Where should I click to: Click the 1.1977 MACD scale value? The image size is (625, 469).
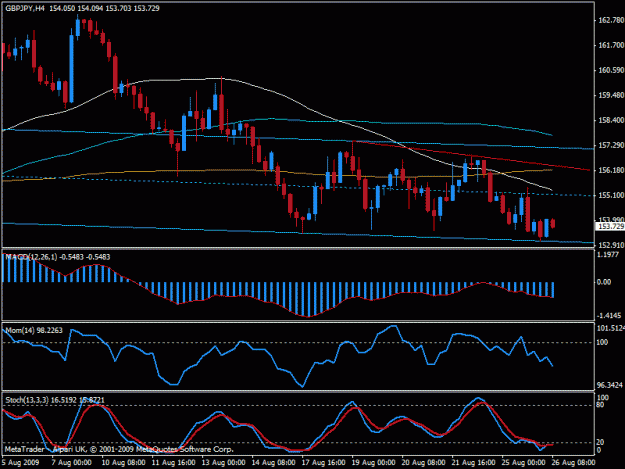[609, 254]
